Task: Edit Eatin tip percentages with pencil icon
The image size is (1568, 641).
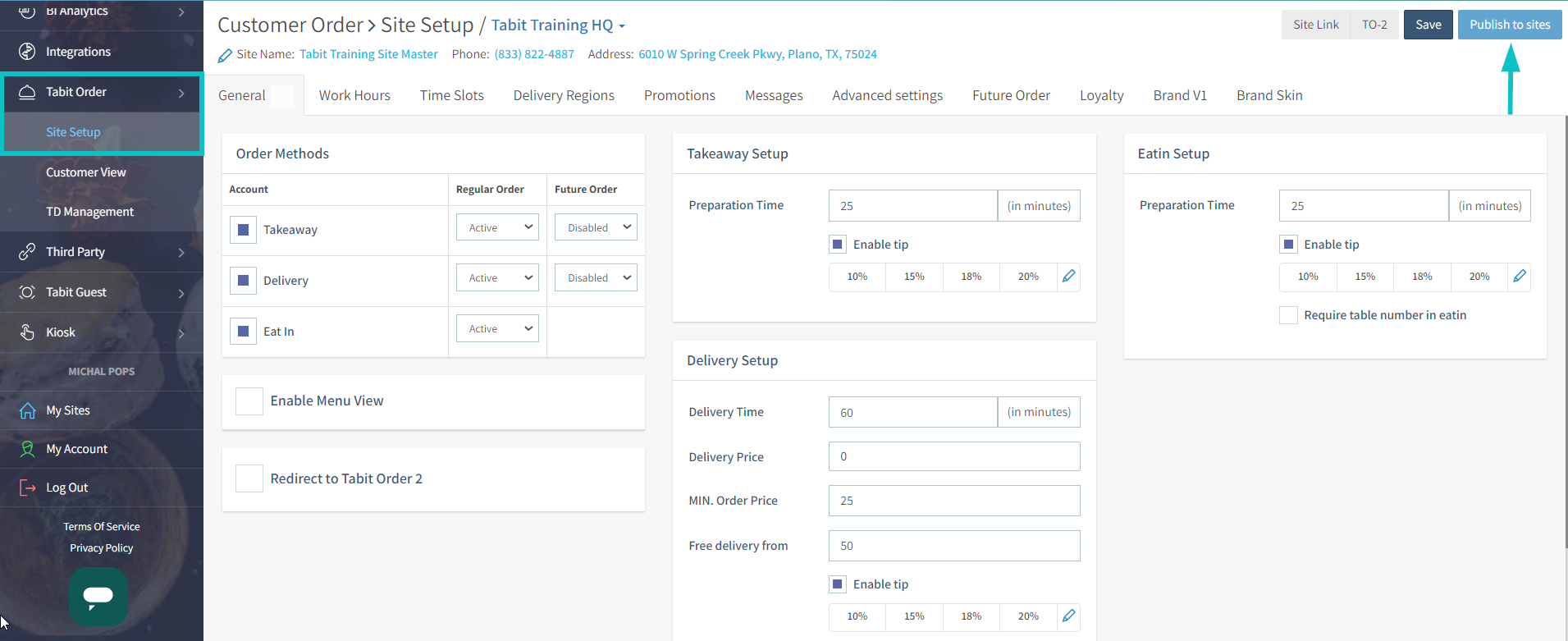Action: 1520,277
